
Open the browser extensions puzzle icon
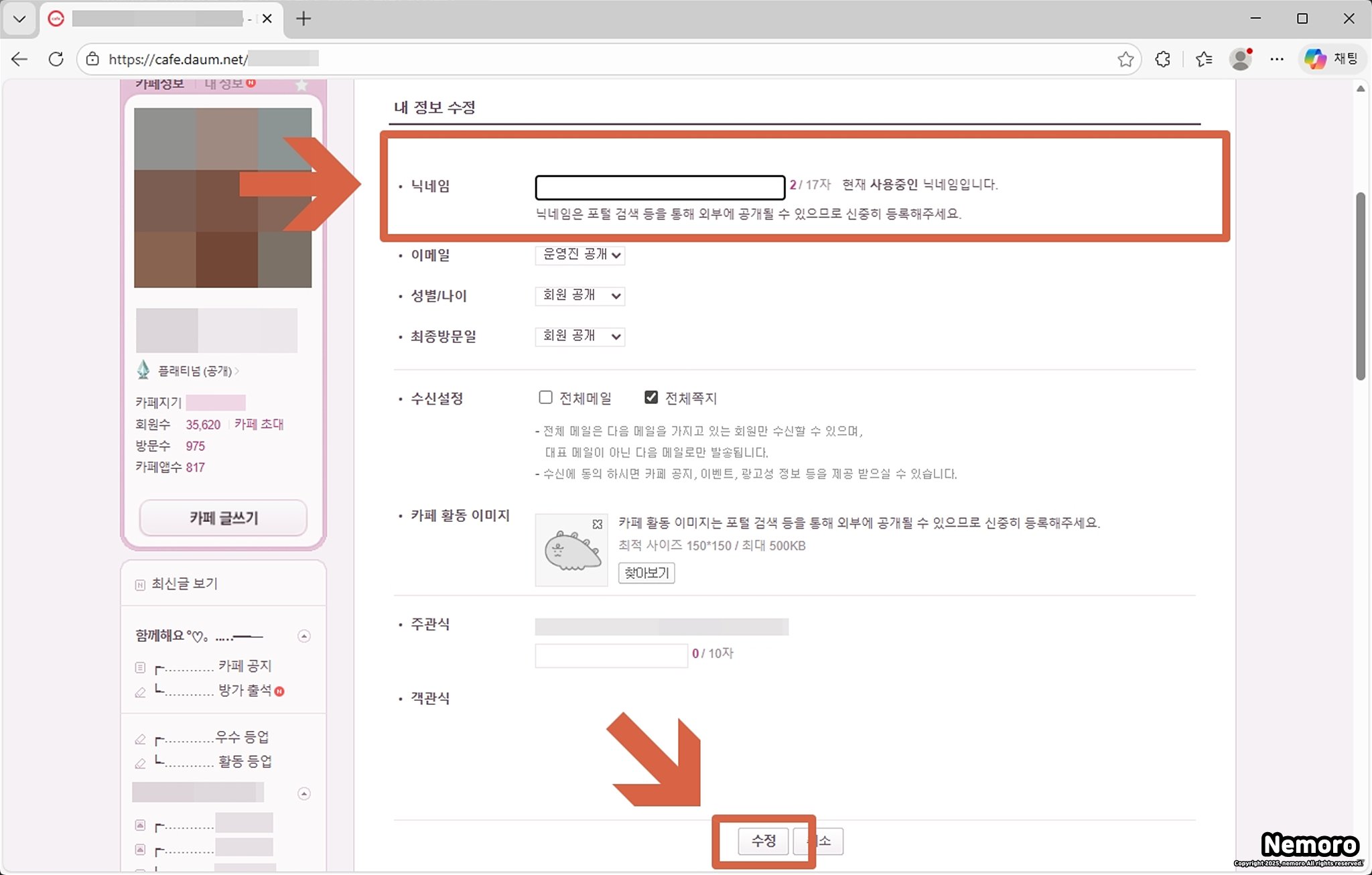pyautogui.click(x=1163, y=59)
